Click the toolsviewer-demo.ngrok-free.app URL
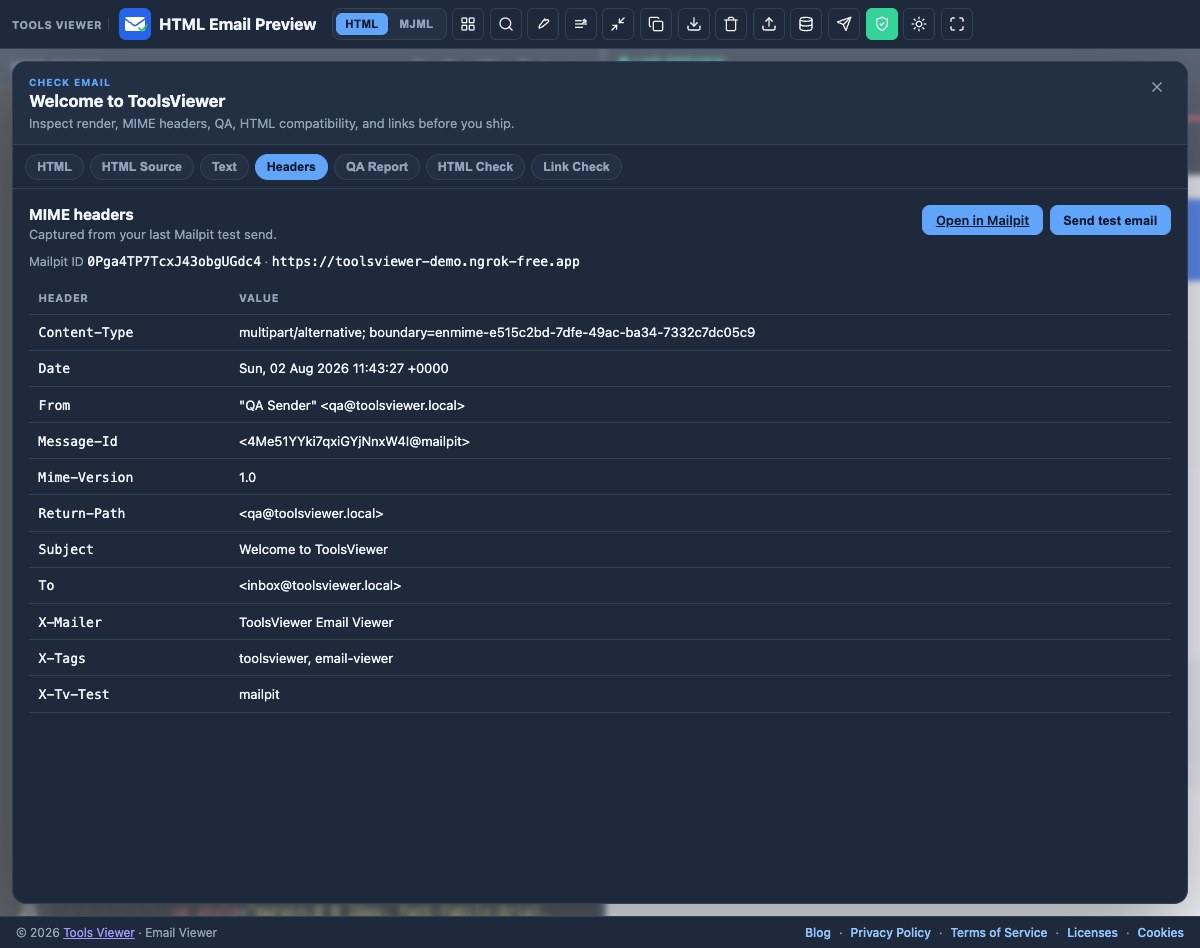 (426, 261)
